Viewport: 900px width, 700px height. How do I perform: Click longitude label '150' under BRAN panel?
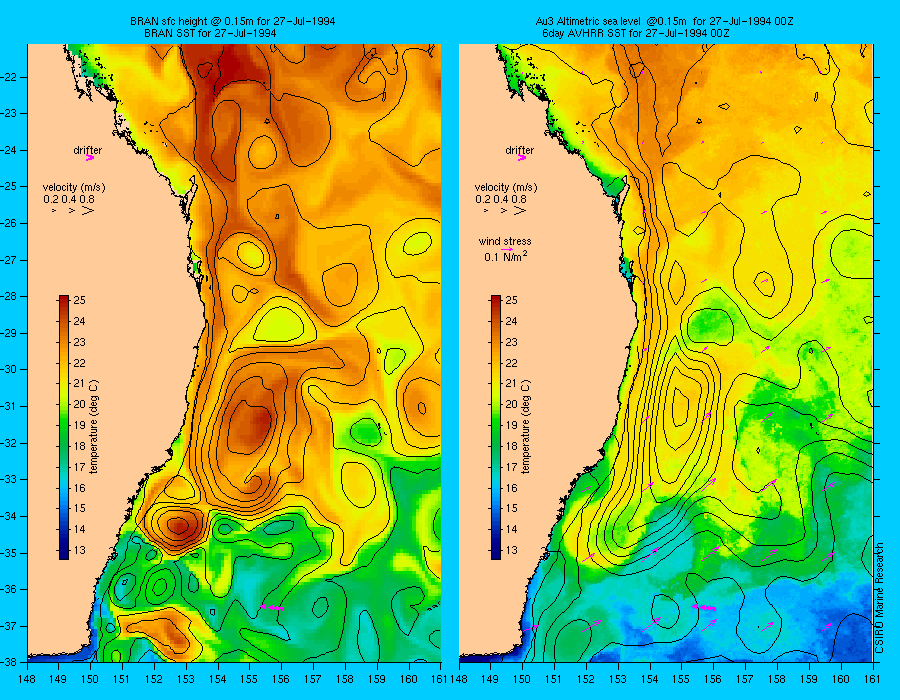click(90, 679)
